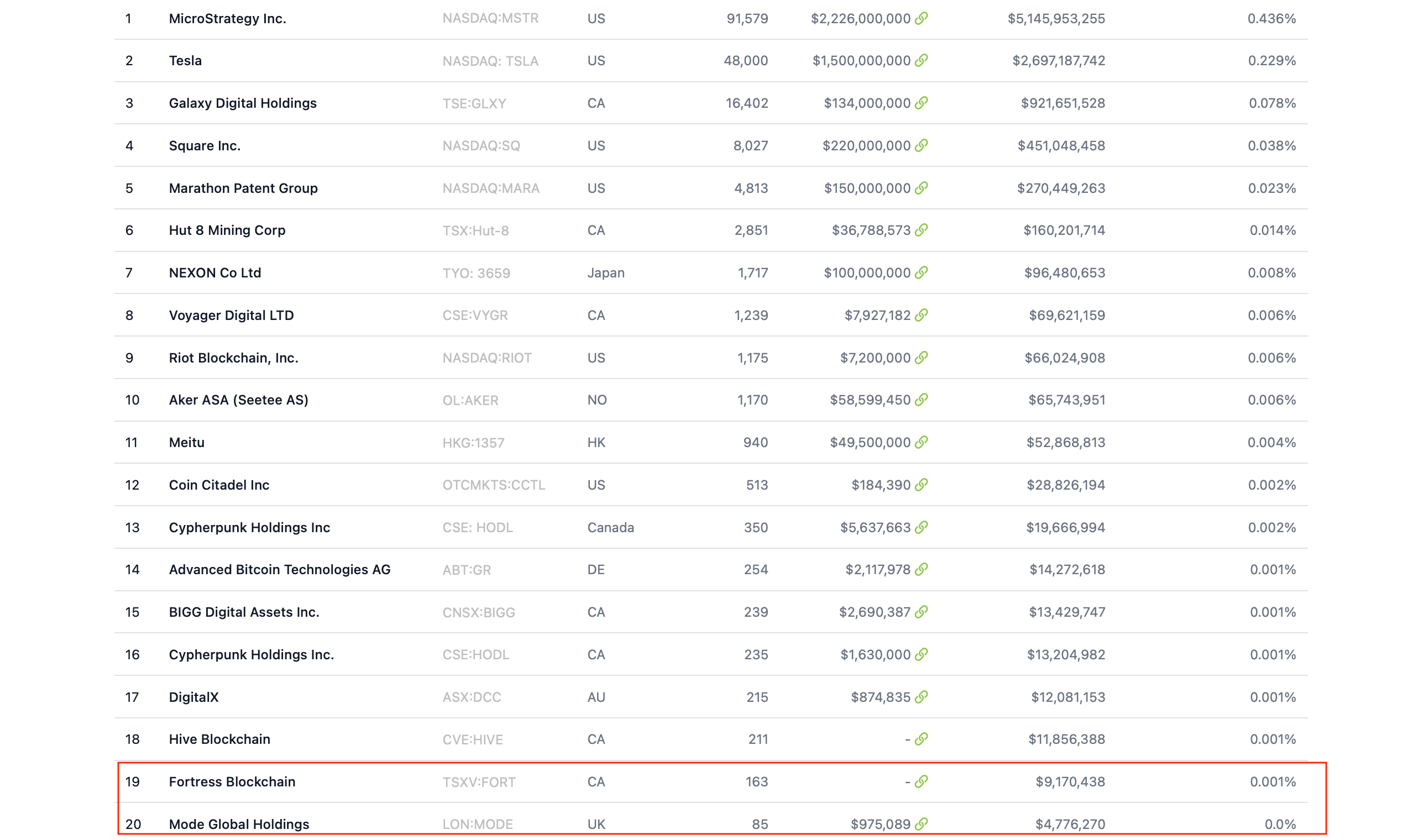Open the source link icon for MicroStrategy Inc.
Image resolution: width=1423 pixels, height=840 pixels.
[921, 19]
